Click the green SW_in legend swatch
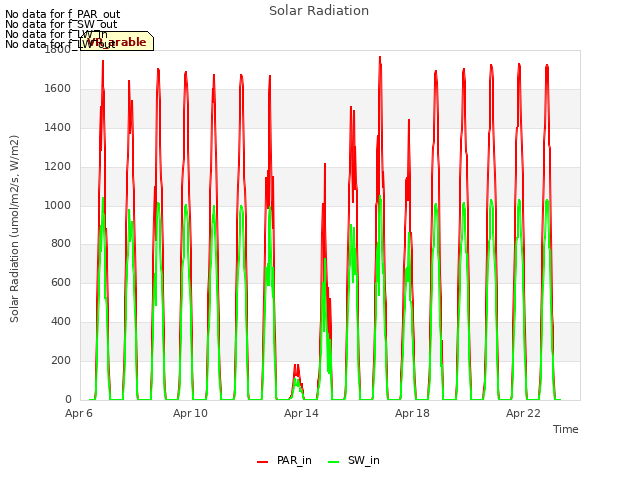This screenshot has width=640, height=480. pos(333,462)
